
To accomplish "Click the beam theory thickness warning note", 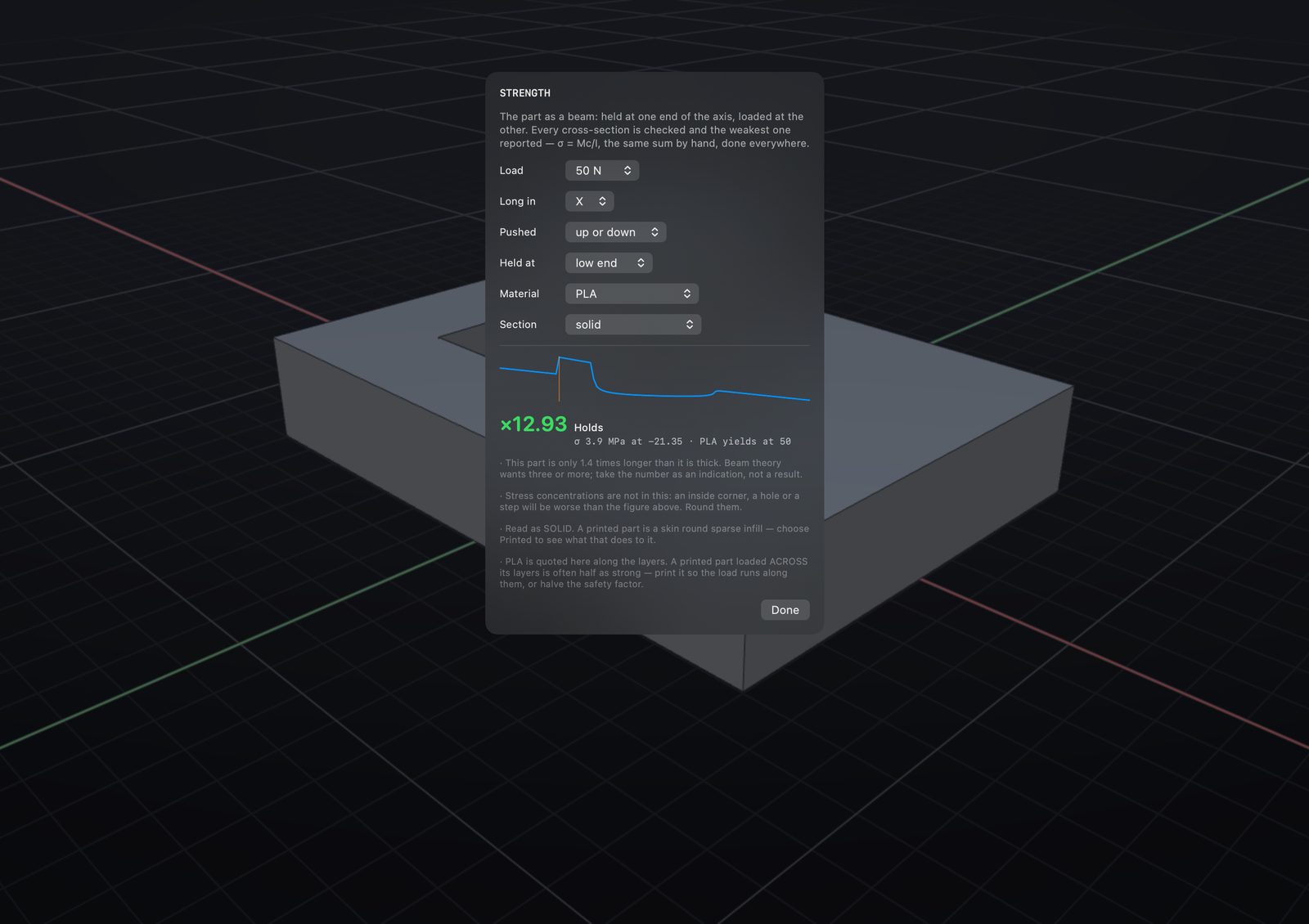I will pyautogui.click(x=651, y=469).
